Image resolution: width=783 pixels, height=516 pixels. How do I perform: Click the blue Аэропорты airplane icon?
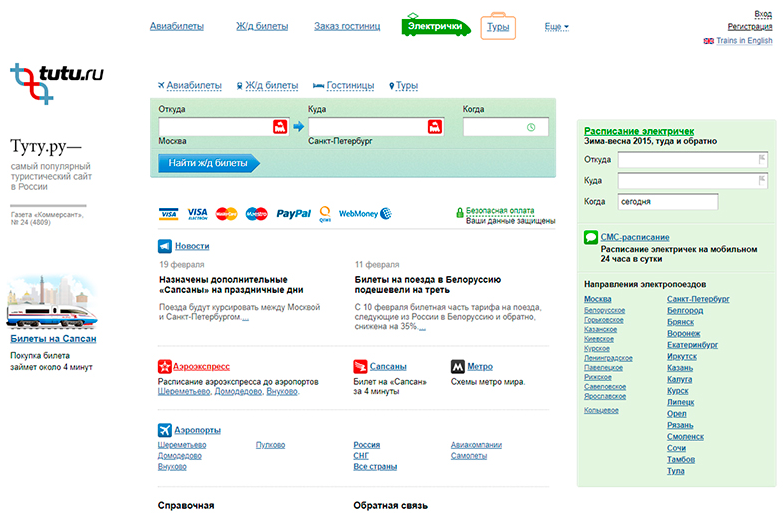(165, 430)
